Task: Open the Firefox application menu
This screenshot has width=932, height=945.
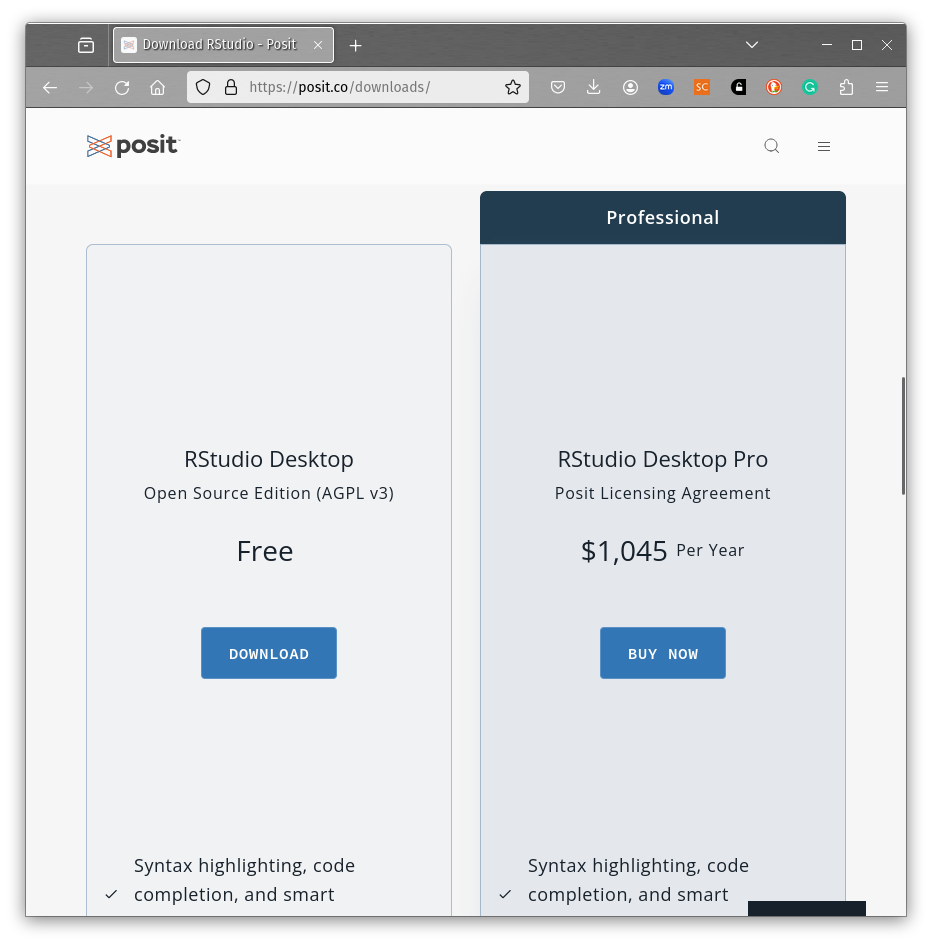Action: click(x=882, y=88)
